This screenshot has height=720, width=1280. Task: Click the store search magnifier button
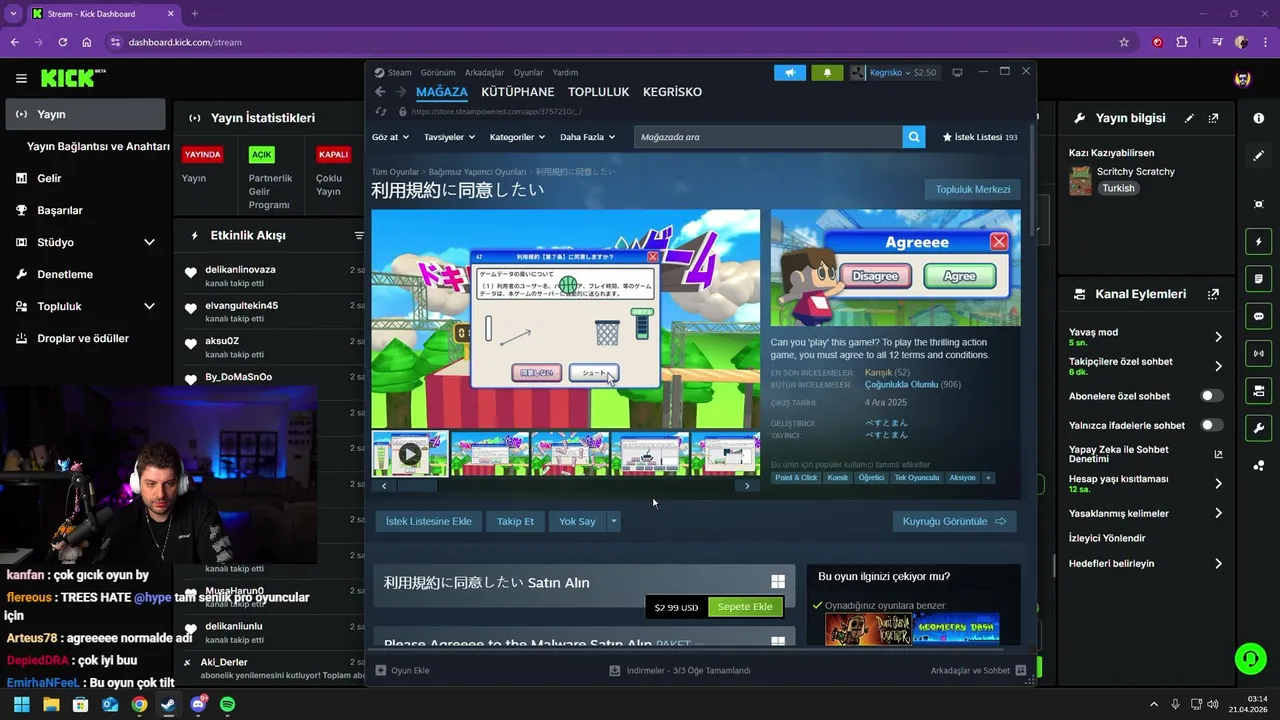click(x=913, y=137)
